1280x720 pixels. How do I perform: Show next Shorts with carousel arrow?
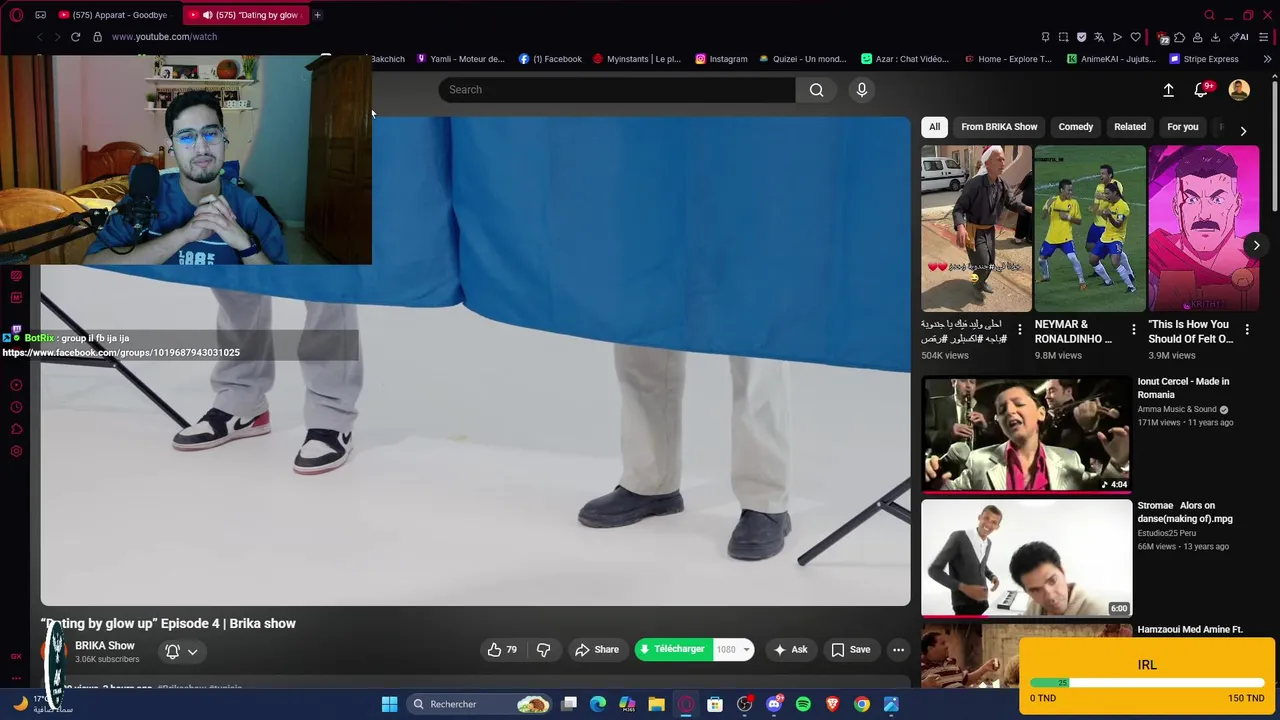(1256, 245)
